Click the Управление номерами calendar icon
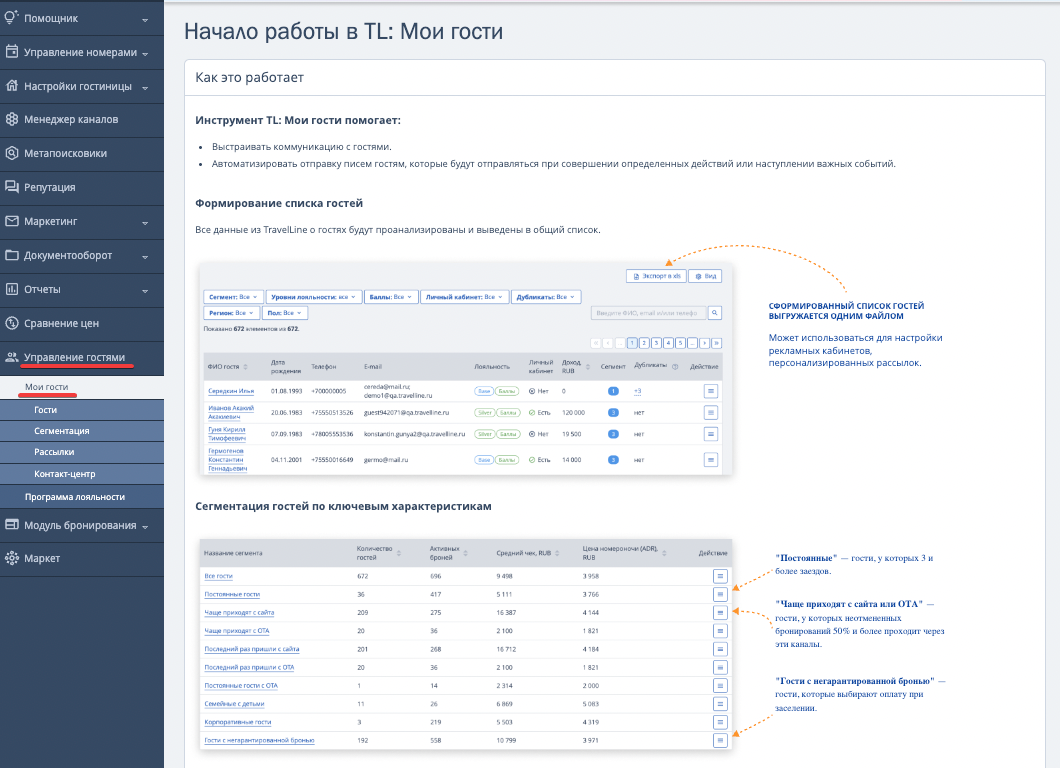The width and height of the screenshot is (1060, 768). 11,51
